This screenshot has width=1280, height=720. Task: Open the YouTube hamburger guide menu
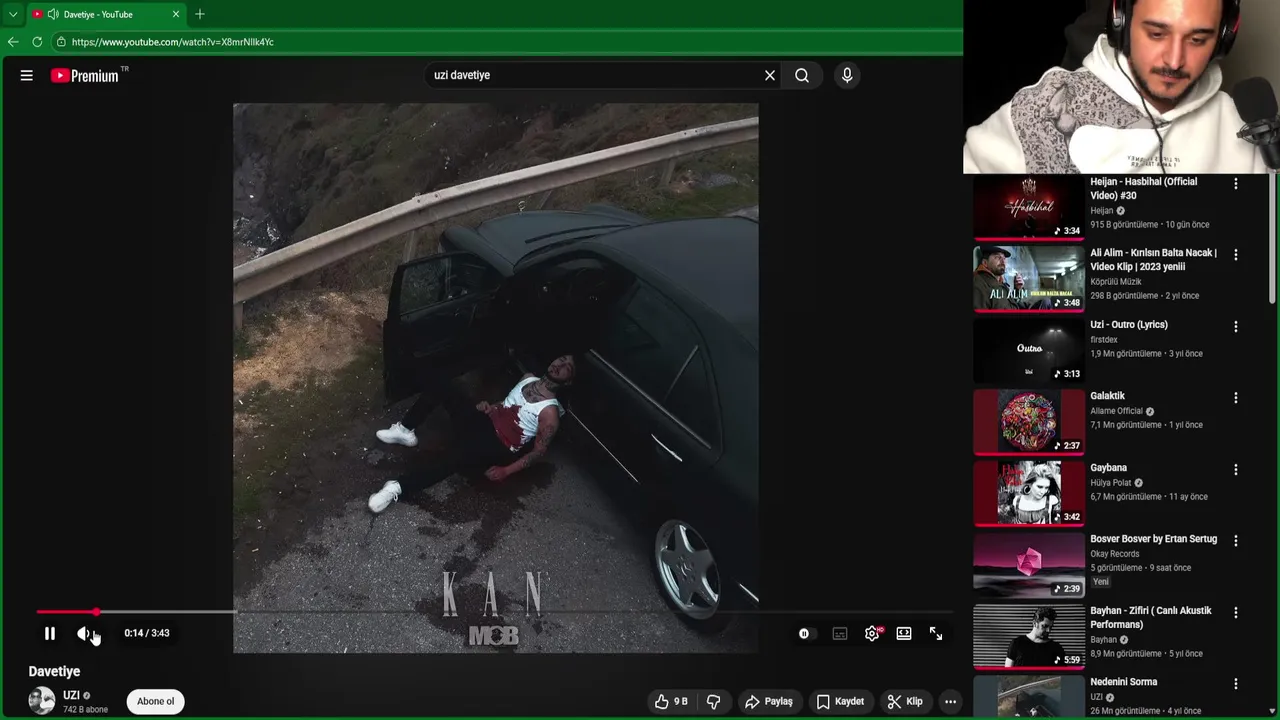pyautogui.click(x=27, y=75)
